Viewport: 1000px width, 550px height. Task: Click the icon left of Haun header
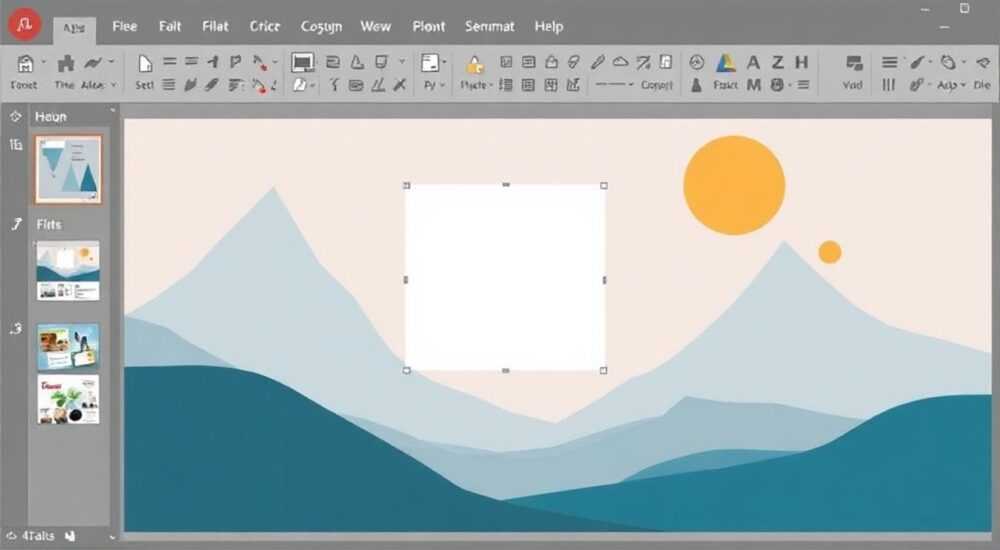pos(15,117)
